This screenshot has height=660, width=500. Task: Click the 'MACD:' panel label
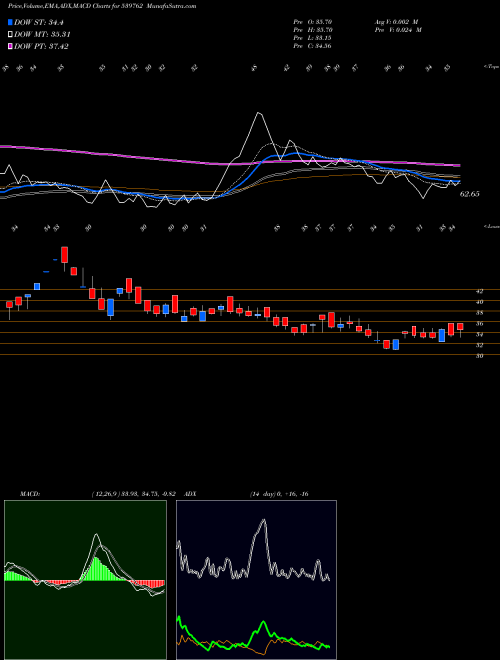[29, 494]
